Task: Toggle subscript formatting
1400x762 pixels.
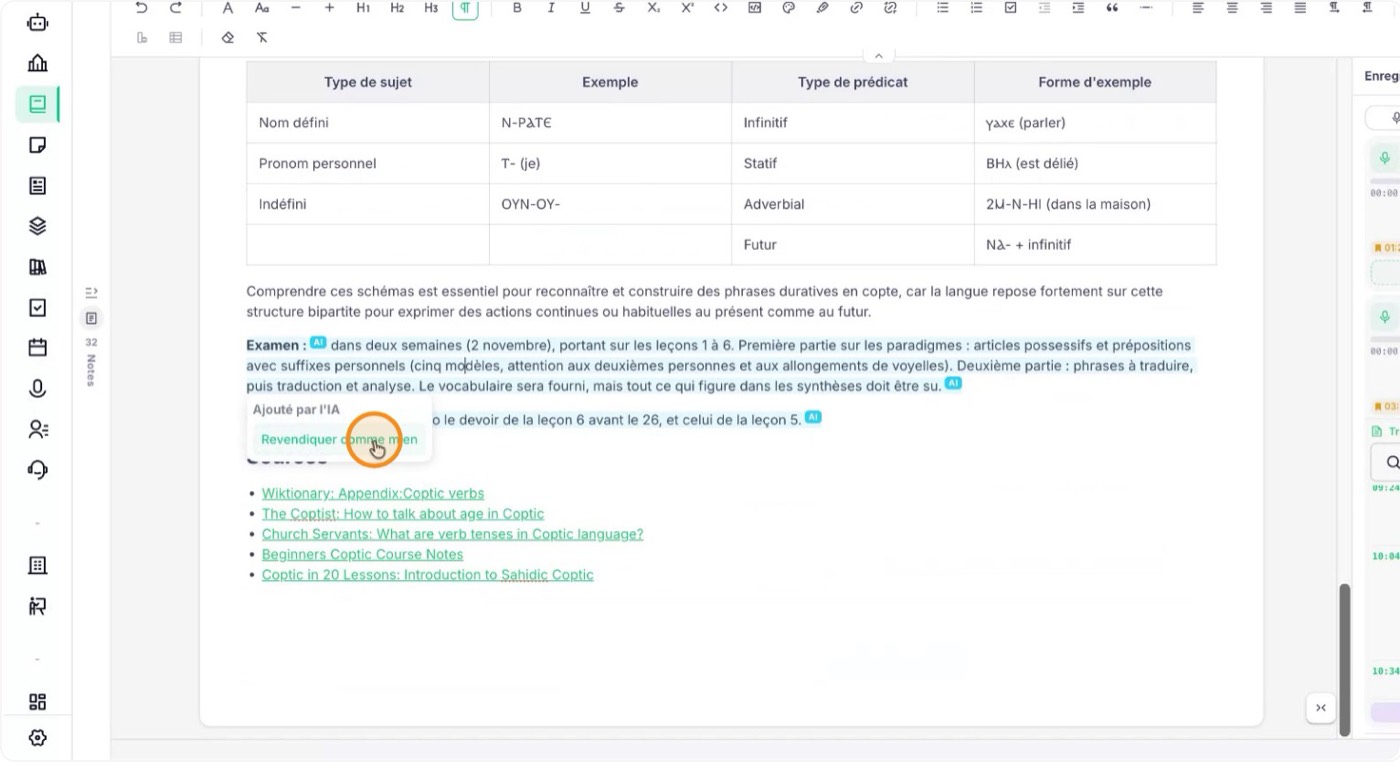Action: pos(653,8)
